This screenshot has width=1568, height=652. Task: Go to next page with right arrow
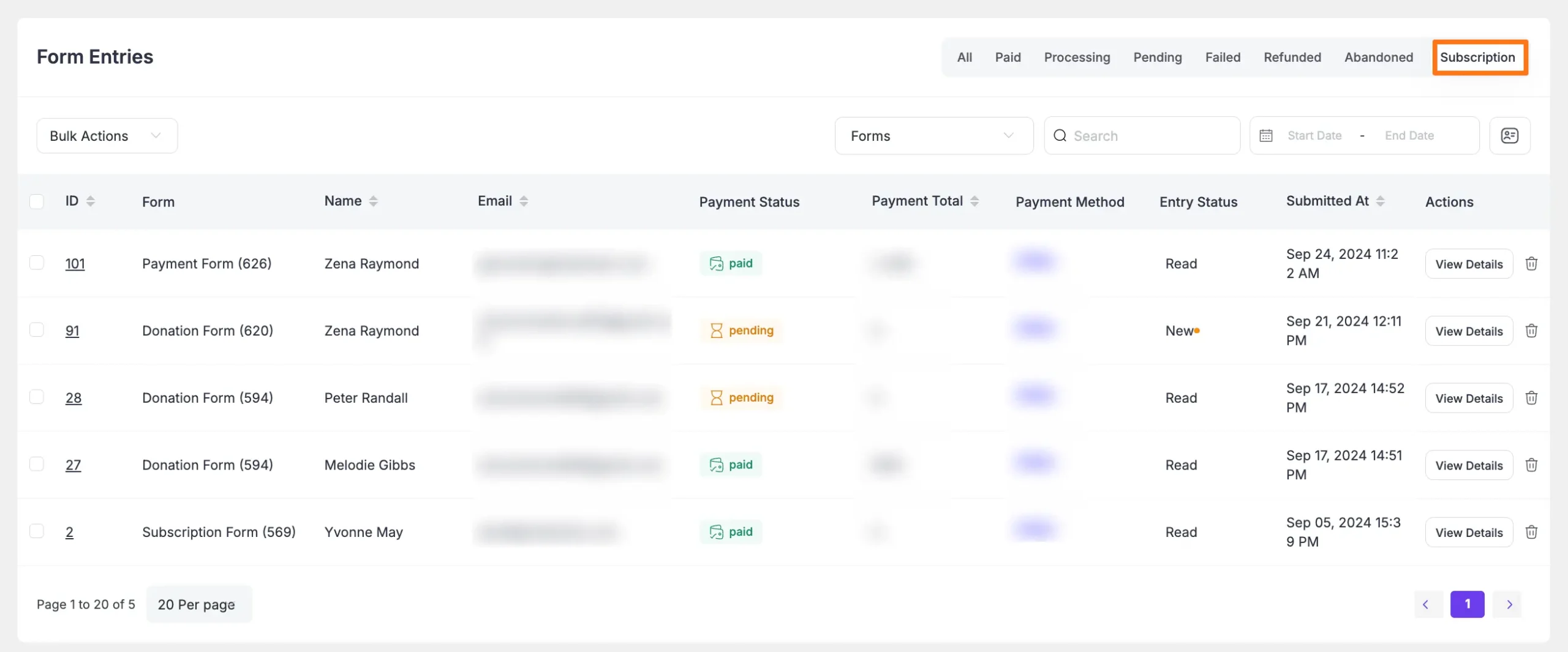coord(1509,604)
